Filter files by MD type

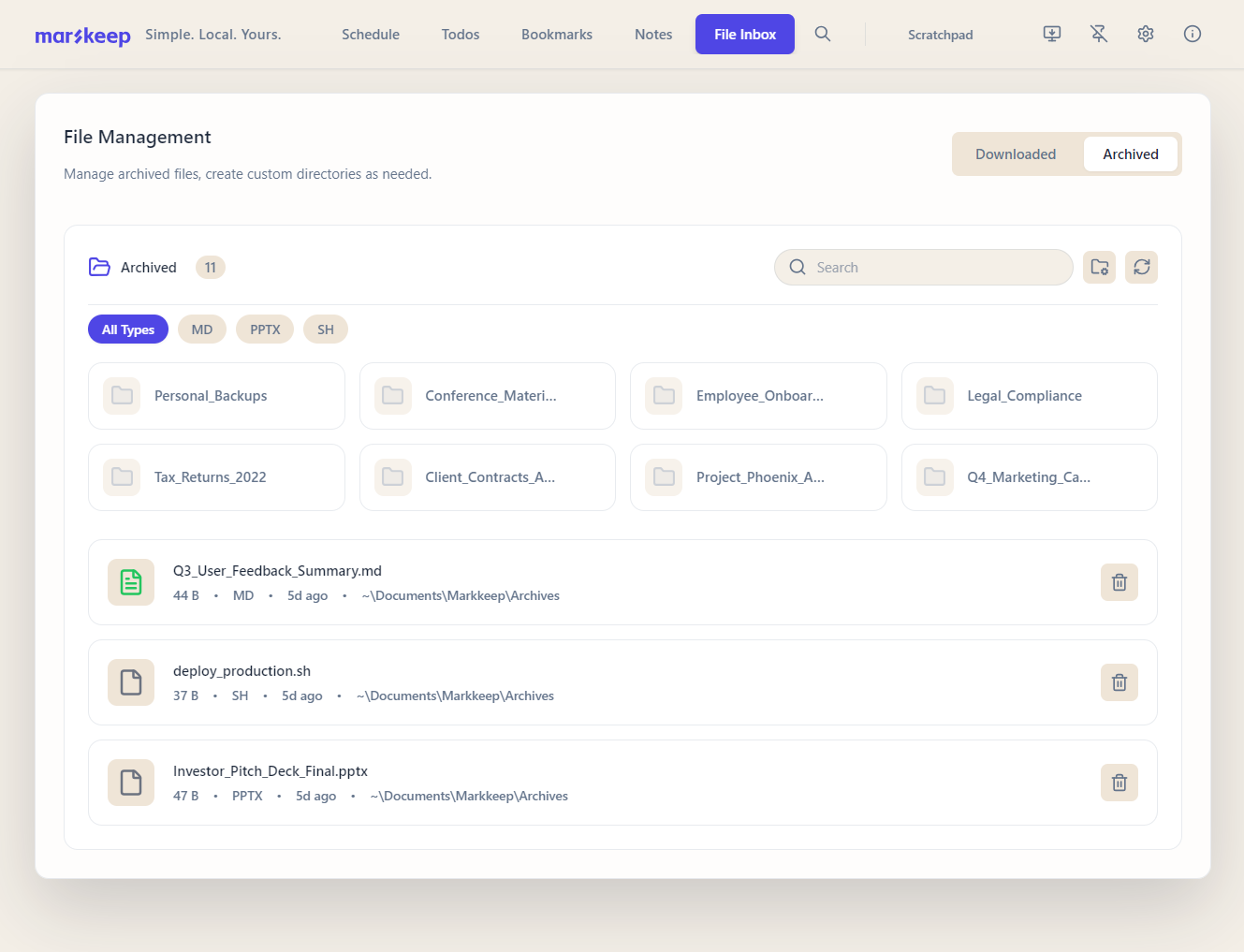click(x=202, y=330)
